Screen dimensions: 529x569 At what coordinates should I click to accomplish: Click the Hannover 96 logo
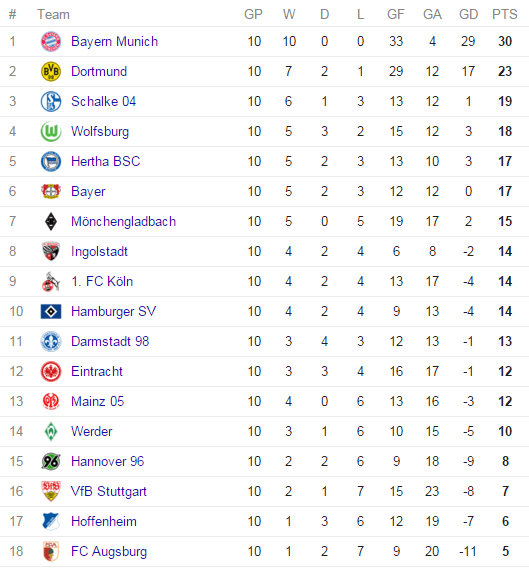pyautogui.click(x=51, y=461)
